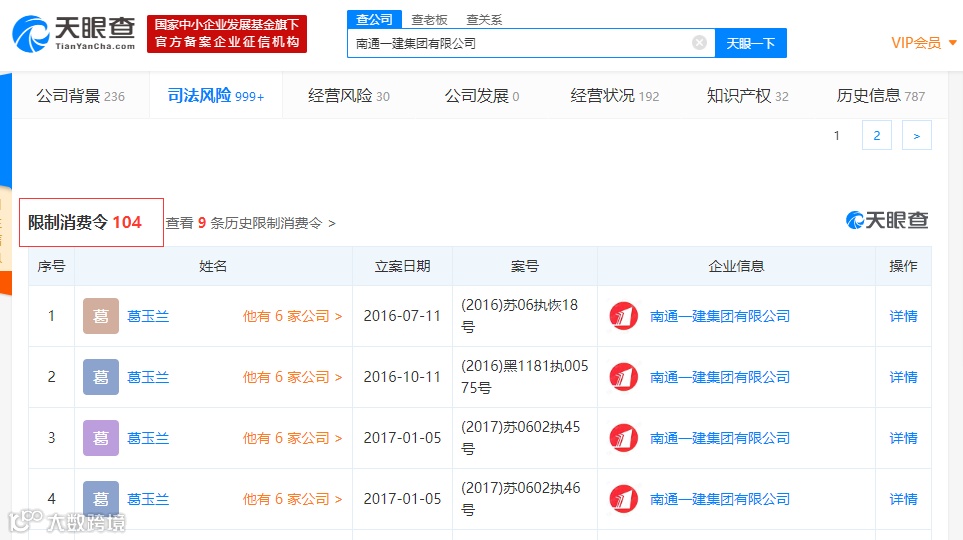963x540 pixels.
Task: Open the 经营风险 30 tab
Action: pyautogui.click(x=349, y=96)
